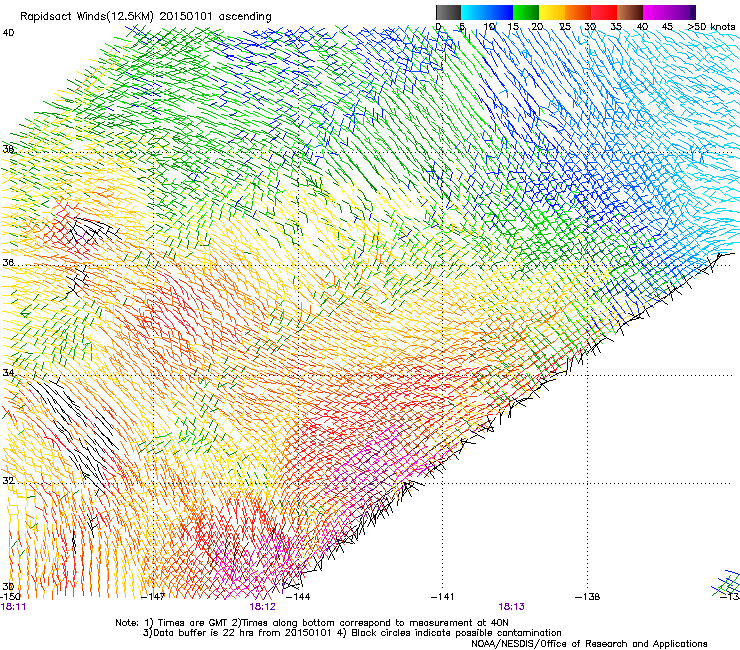Click the '20' legend speed label
The height and width of the screenshot is (650, 740).
(537, 26)
